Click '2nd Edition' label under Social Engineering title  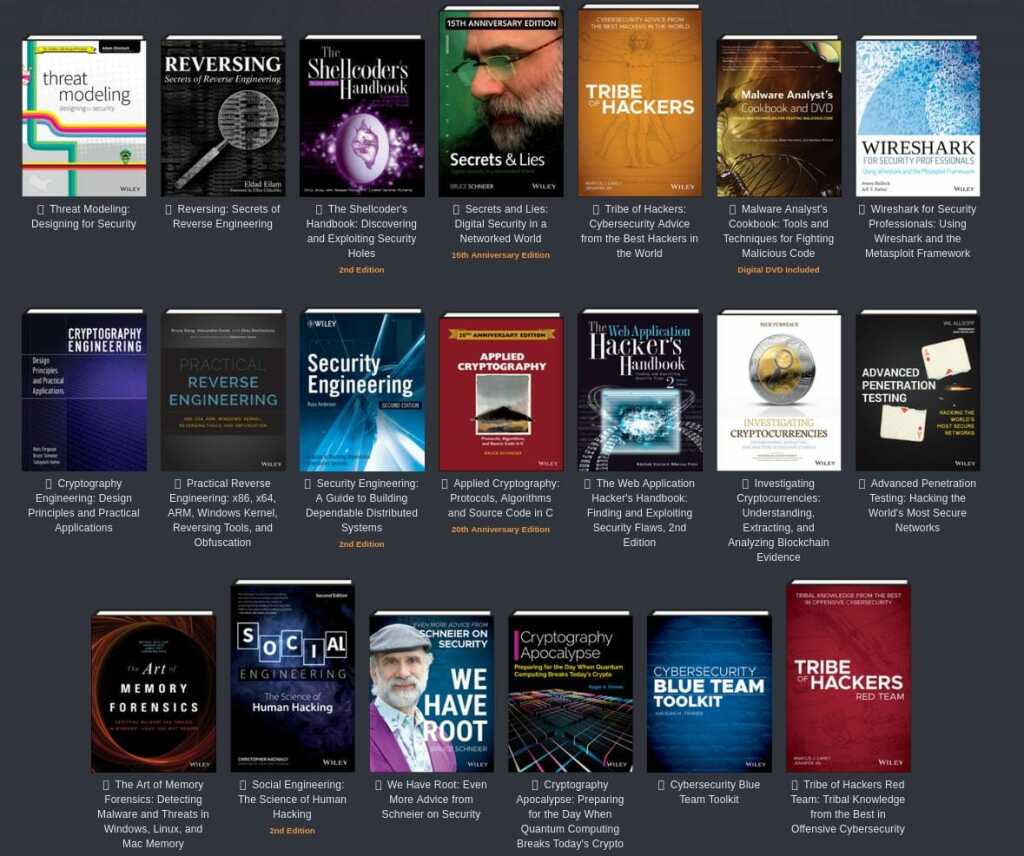tap(293, 831)
